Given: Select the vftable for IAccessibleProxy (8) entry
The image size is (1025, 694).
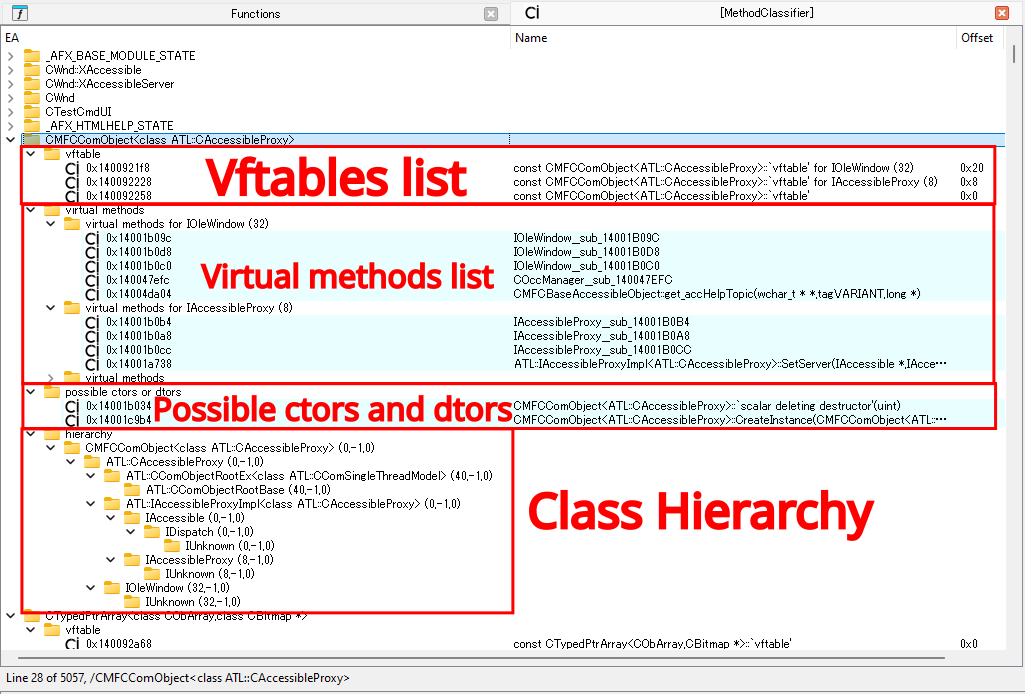Looking at the screenshot, I should click(x=726, y=182).
